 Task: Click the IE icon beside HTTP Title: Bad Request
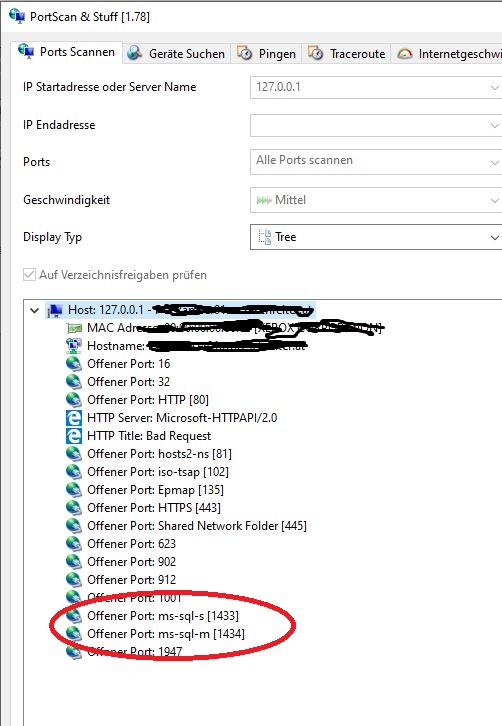74,436
